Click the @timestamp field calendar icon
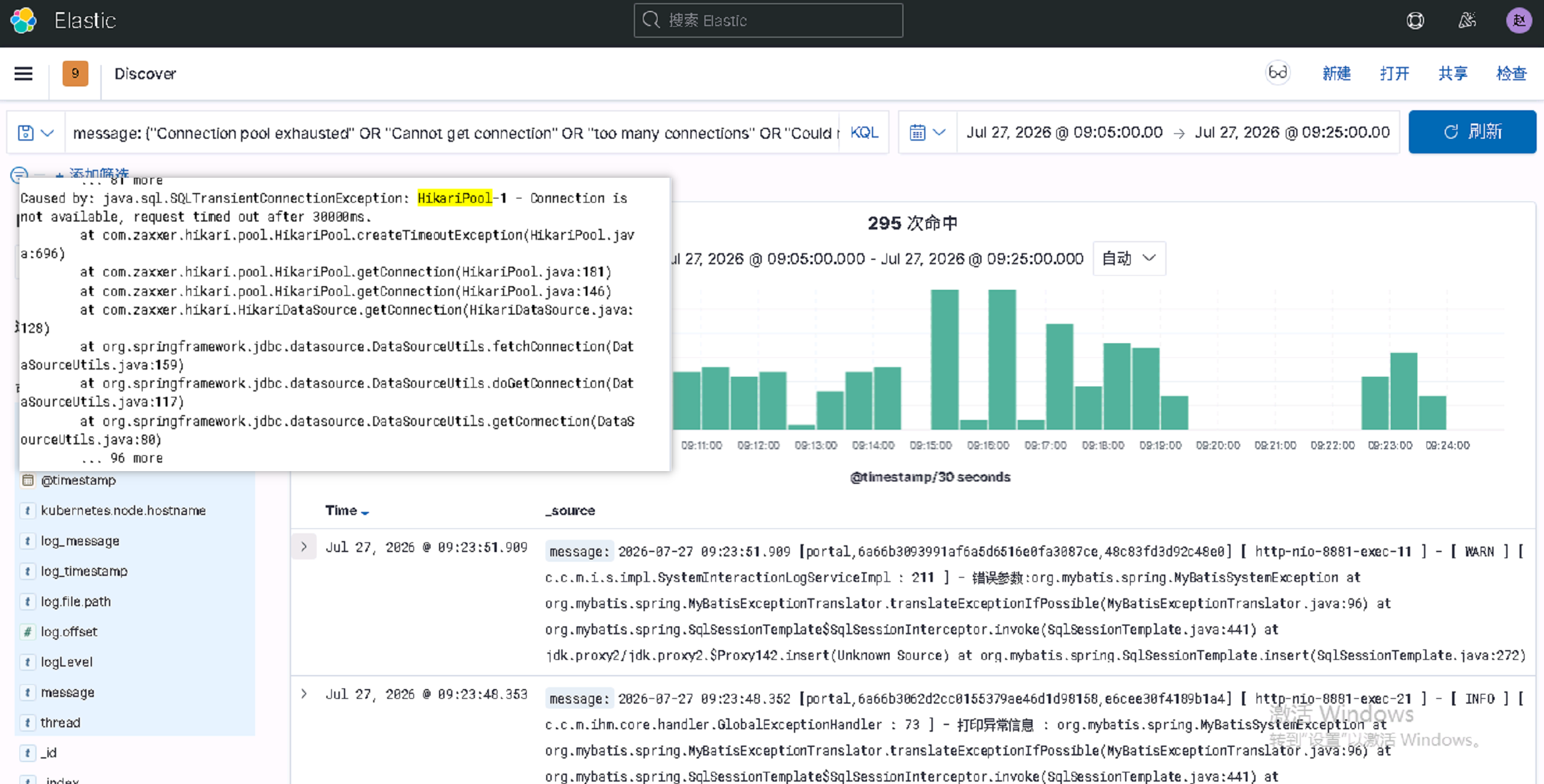The height and width of the screenshot is (784, 1544). point(27,480)
